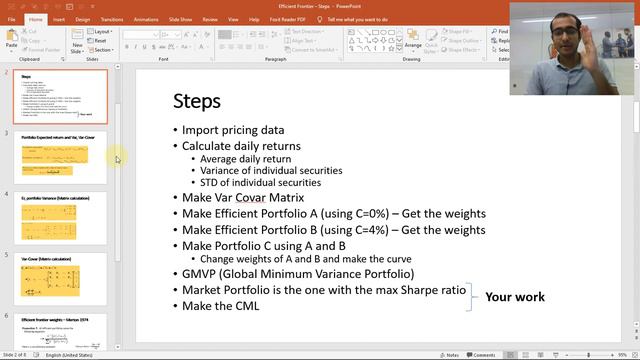Image resolution: width=640 pixels, height=360 pixels.
Task: Click Increase List Level icon
Action: click(x=262, y=35)
